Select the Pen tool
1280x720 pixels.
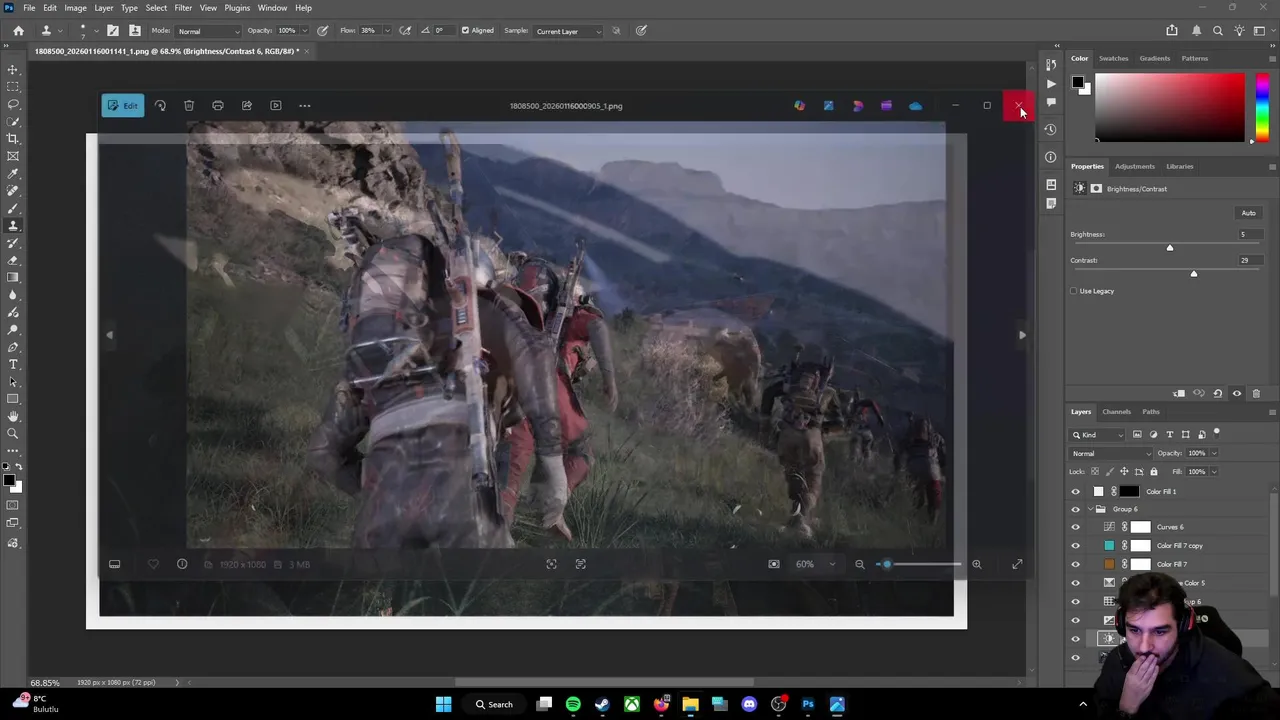(13, 347)
